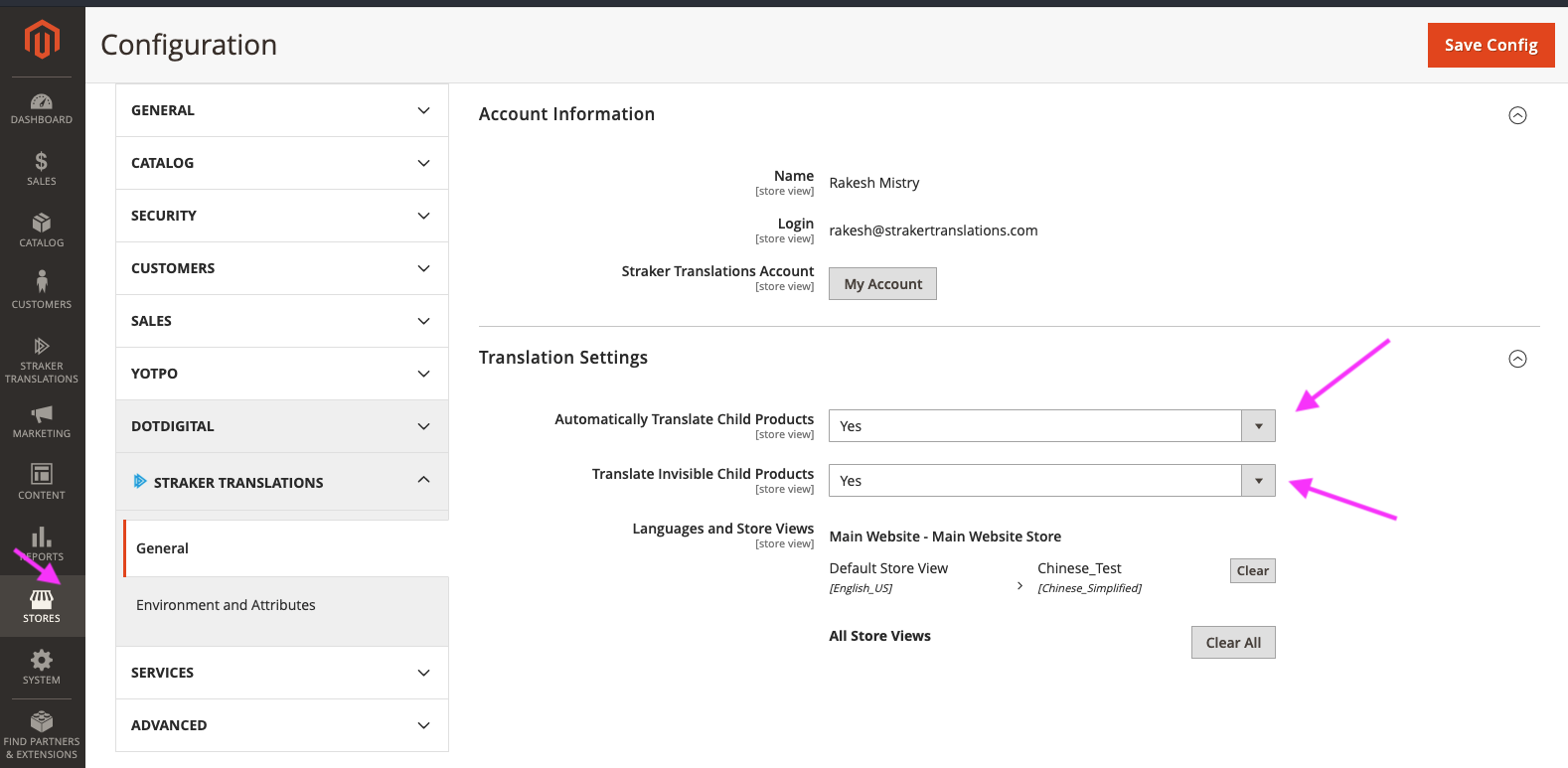Click the Languages and Store Views label
Viewport: 1568px width, 768px height.
pos(723,529)
